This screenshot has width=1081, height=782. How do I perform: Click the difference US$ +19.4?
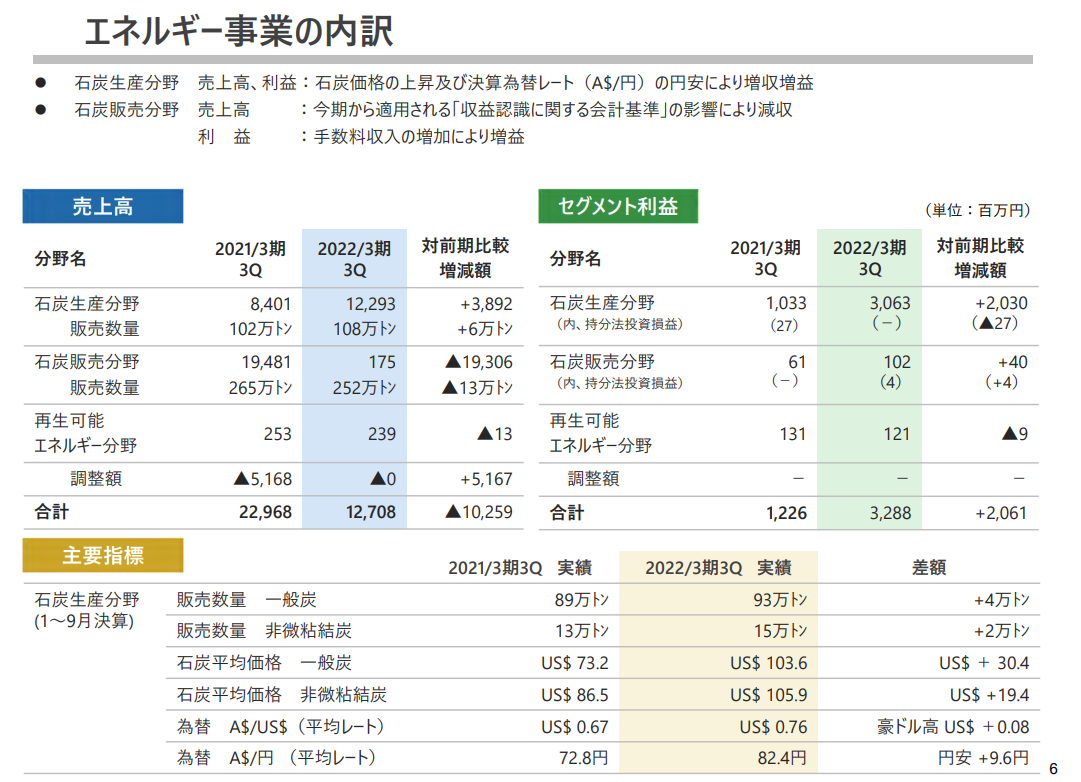tap(989, 695)
